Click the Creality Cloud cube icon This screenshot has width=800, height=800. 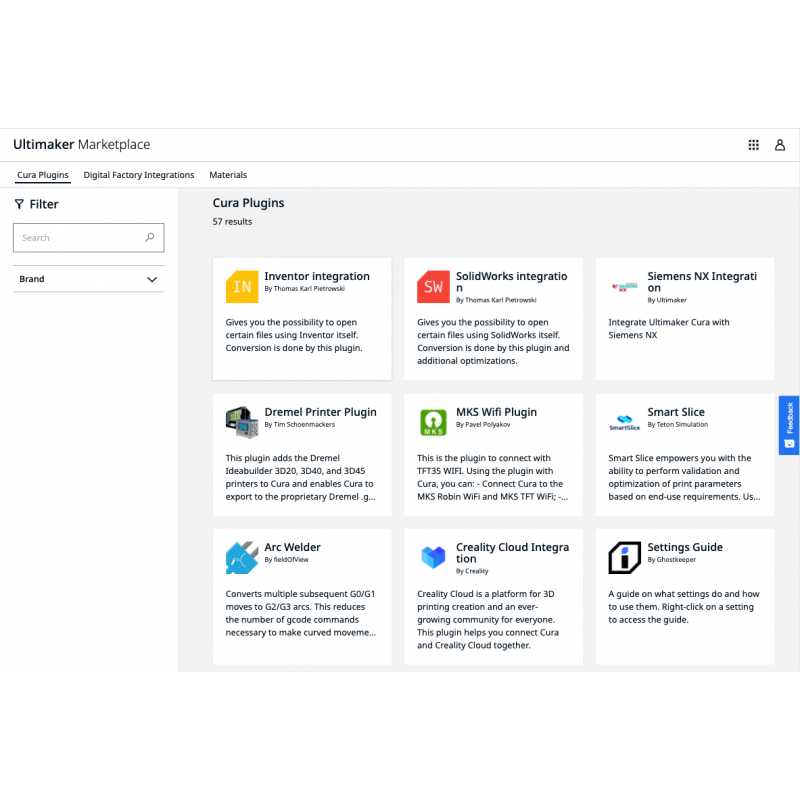(x=433, y=557)
